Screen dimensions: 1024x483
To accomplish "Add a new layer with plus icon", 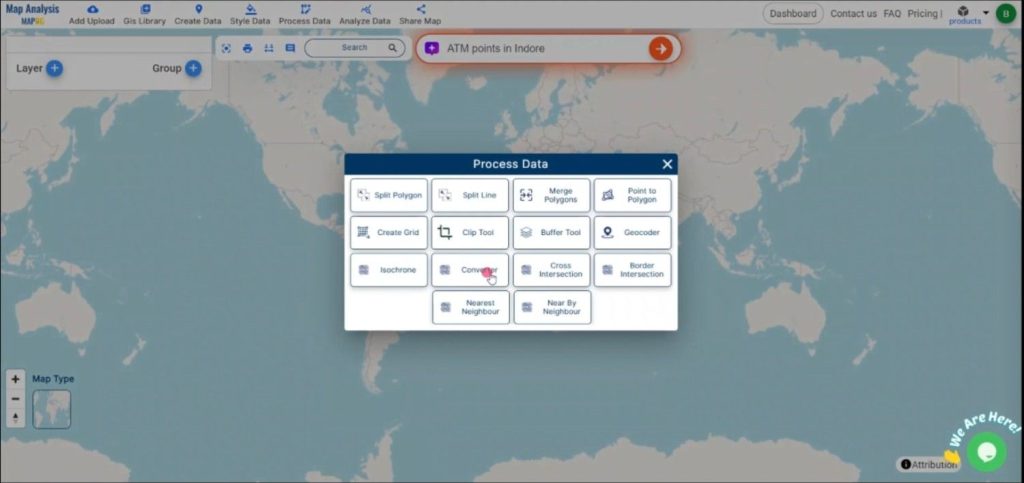I will coord(54,68).
